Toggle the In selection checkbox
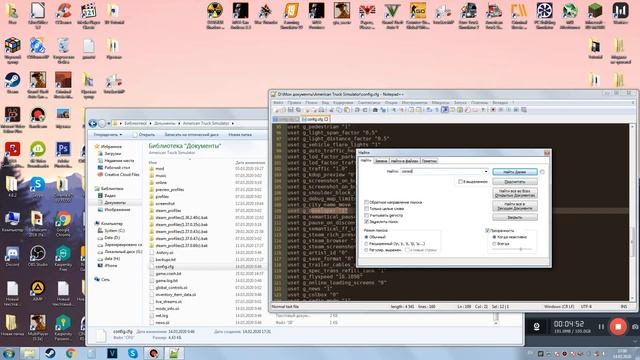The width and height of the screenshot is (640, 360). click(460, 182)
